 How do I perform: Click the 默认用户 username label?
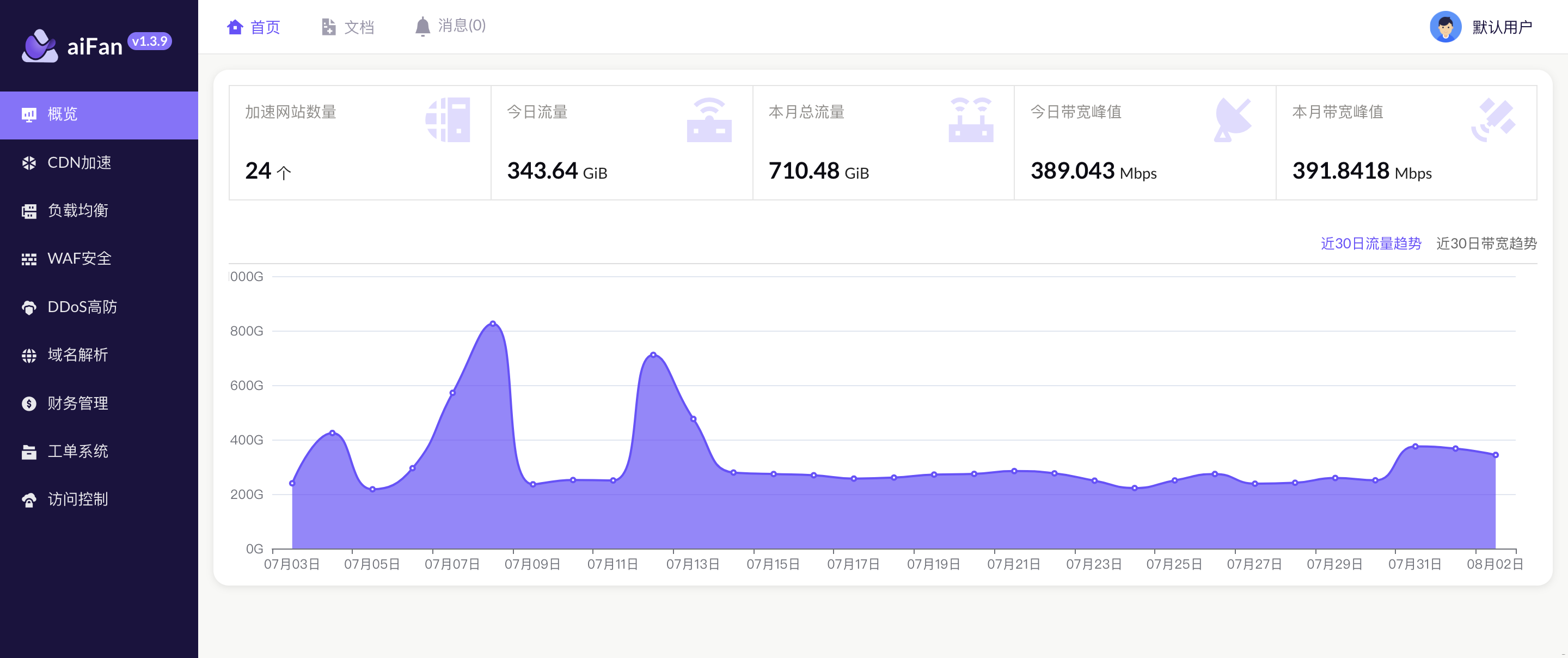coord(1502,27)
